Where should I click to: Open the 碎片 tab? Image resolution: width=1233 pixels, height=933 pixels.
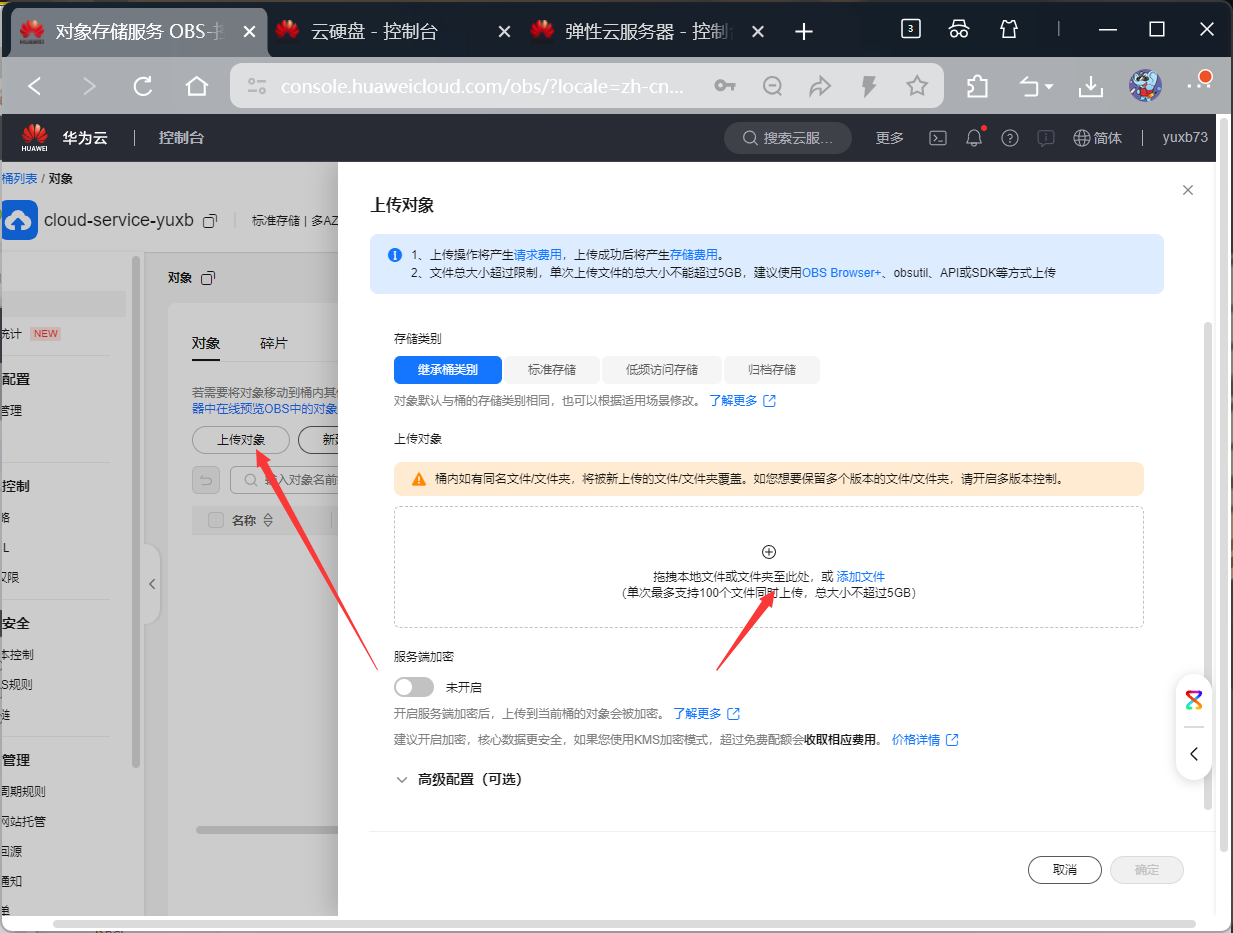274,343
